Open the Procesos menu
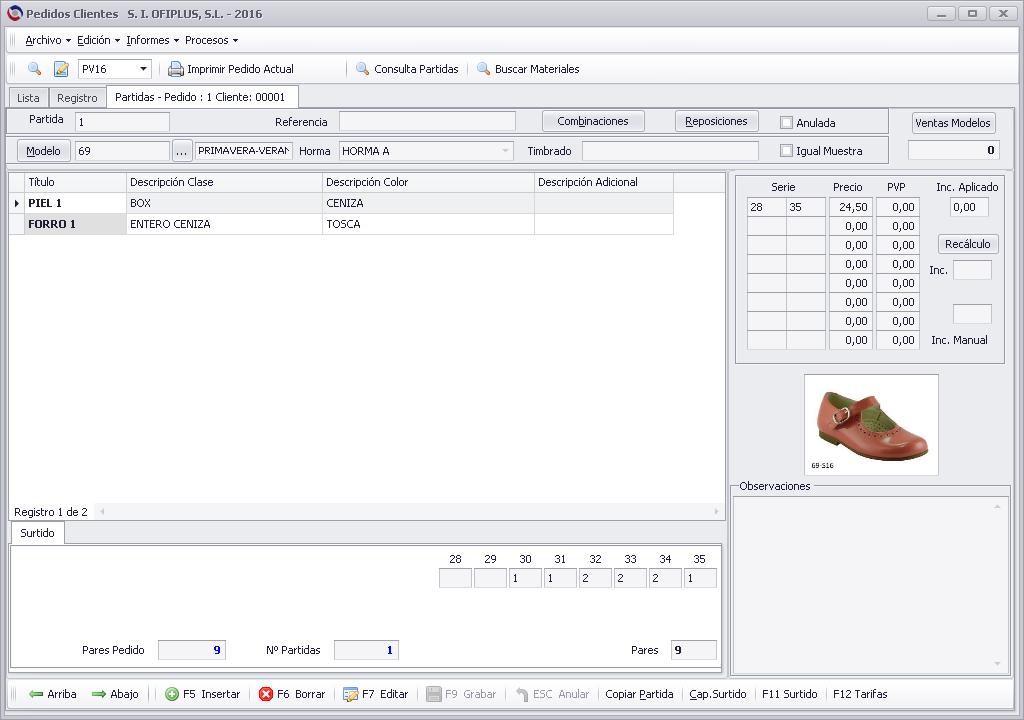 click(211, 41)
